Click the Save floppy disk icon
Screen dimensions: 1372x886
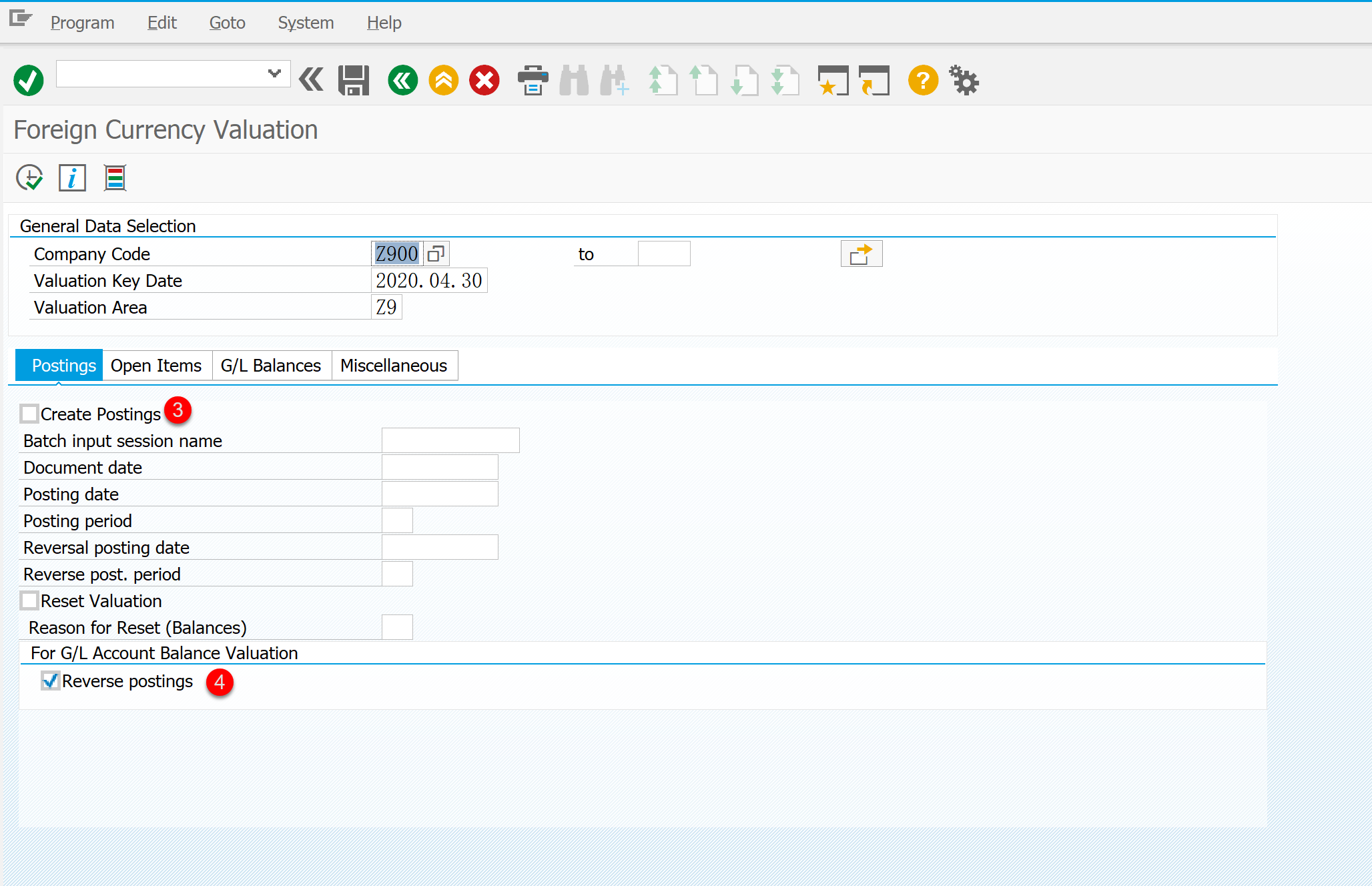pyautogui.click(x=353, y=81)
